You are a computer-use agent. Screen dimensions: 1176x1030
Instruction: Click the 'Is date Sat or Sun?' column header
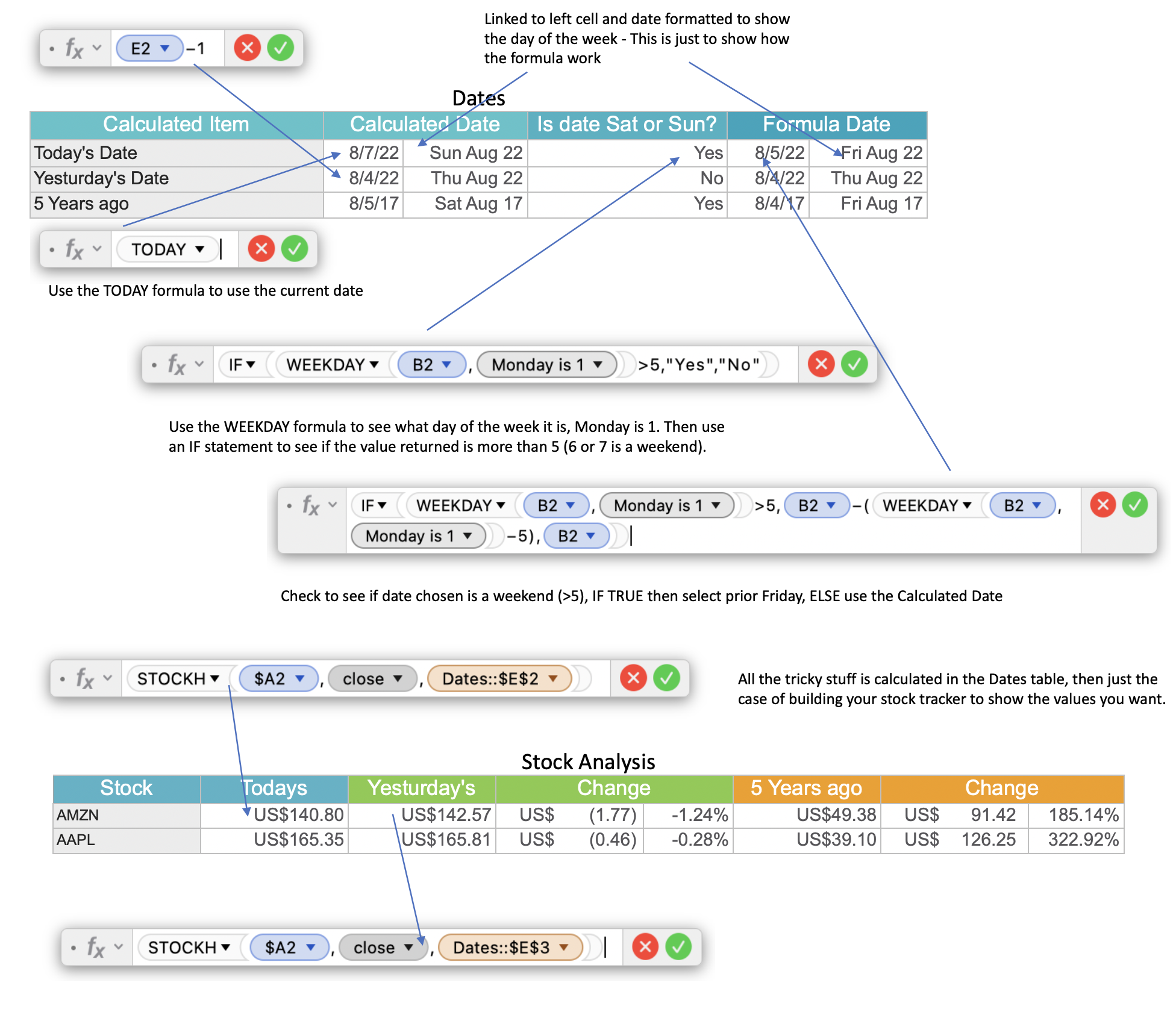pyautogui.click(x=627, y=124)
